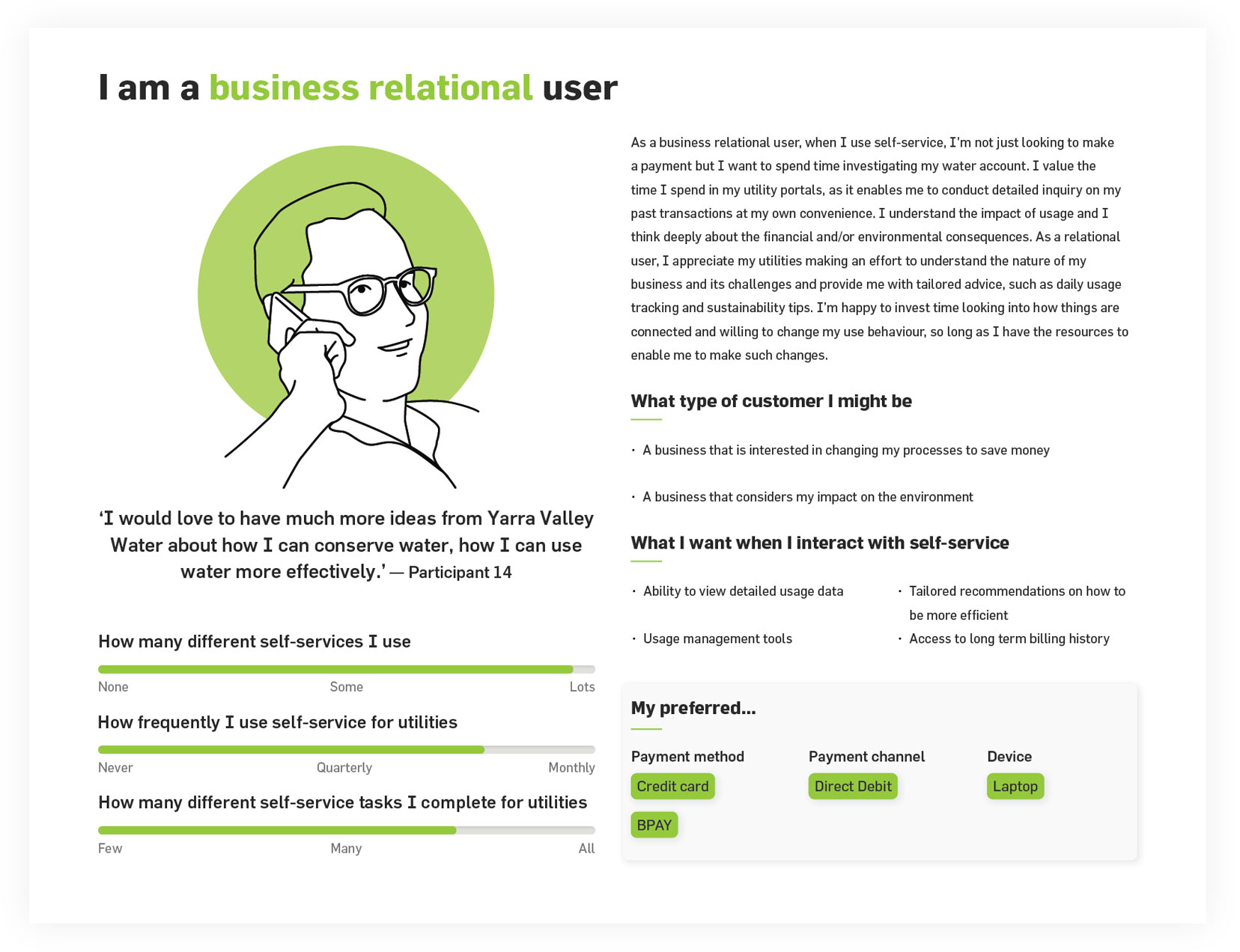Viewport: 1240px width, 952px height.
Task: Click the Participant 14 attribution
Action: click(460, 573)
